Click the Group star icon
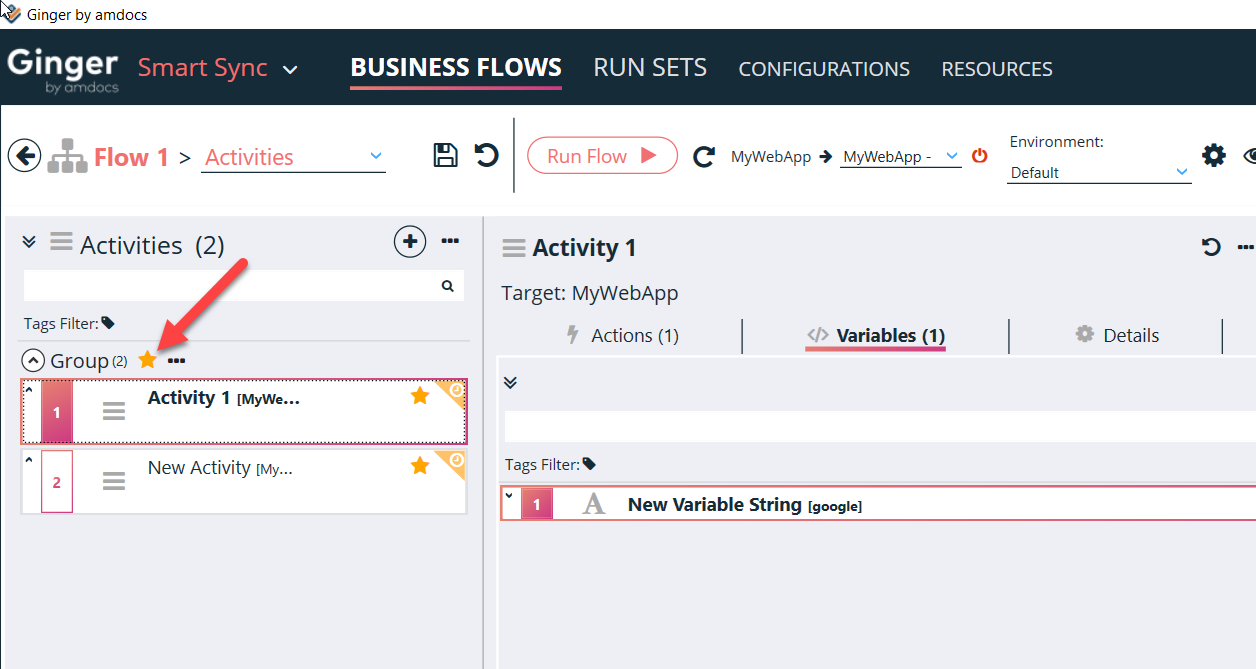The width and height of the screenshot is (1256, 669). 148,360
